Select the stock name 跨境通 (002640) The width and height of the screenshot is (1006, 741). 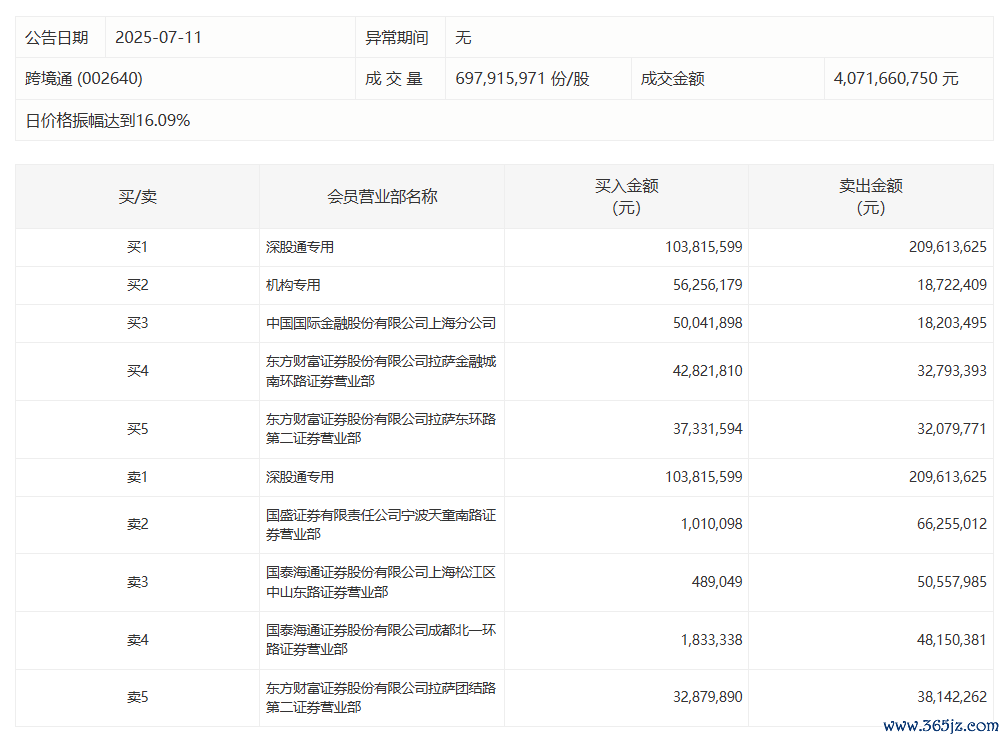77,79
